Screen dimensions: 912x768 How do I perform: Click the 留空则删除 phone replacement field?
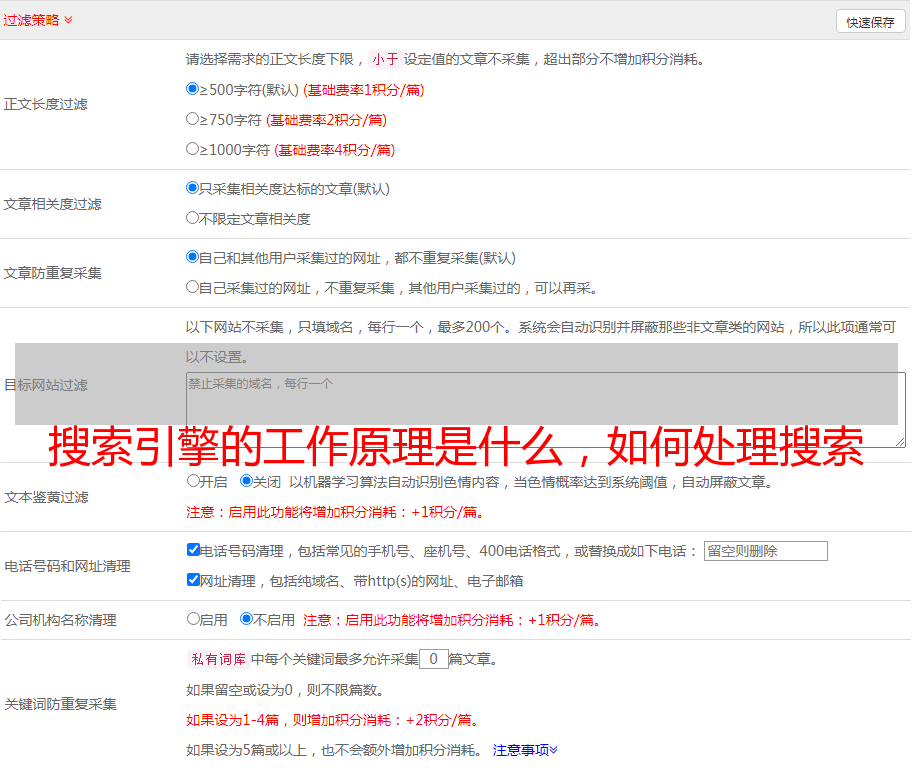coord(765,551)
